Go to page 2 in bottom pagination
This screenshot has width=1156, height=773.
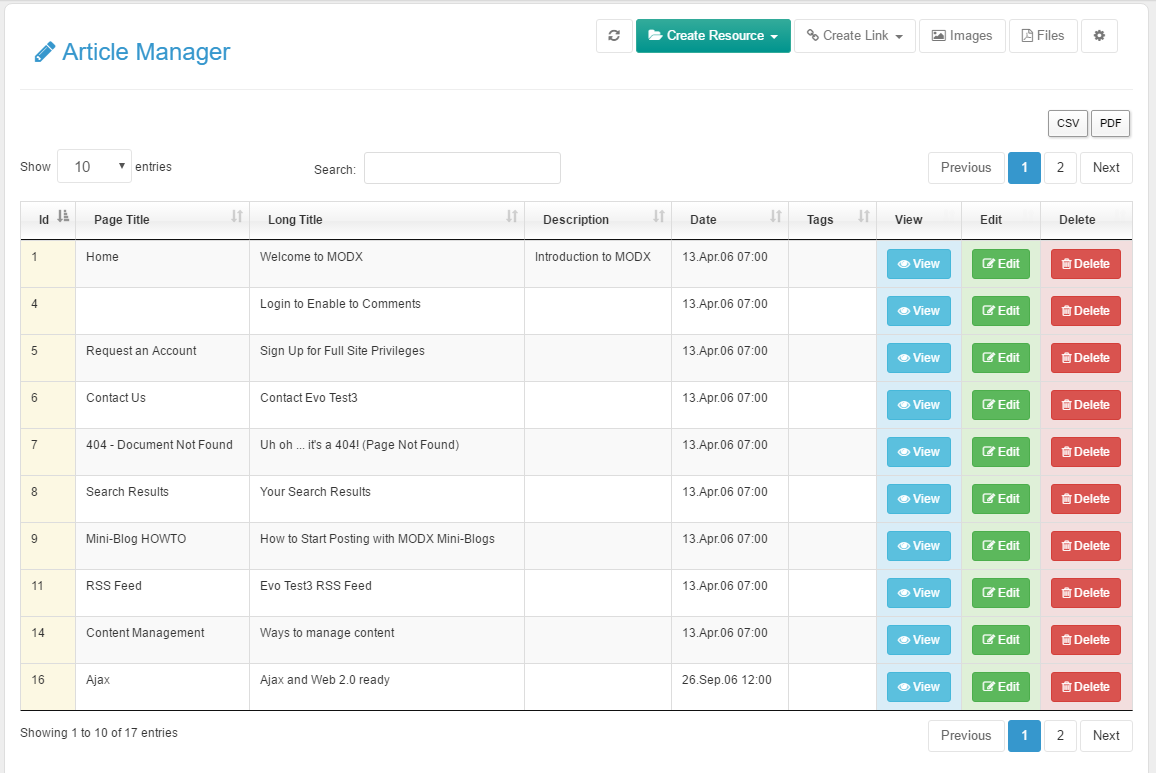[x=1060, y=735]
